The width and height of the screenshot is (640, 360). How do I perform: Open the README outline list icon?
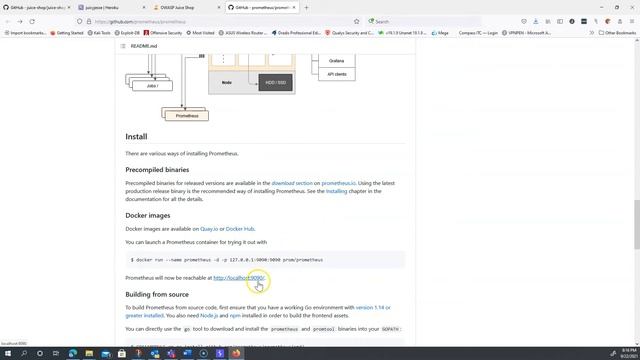click(x=123, y=46)
